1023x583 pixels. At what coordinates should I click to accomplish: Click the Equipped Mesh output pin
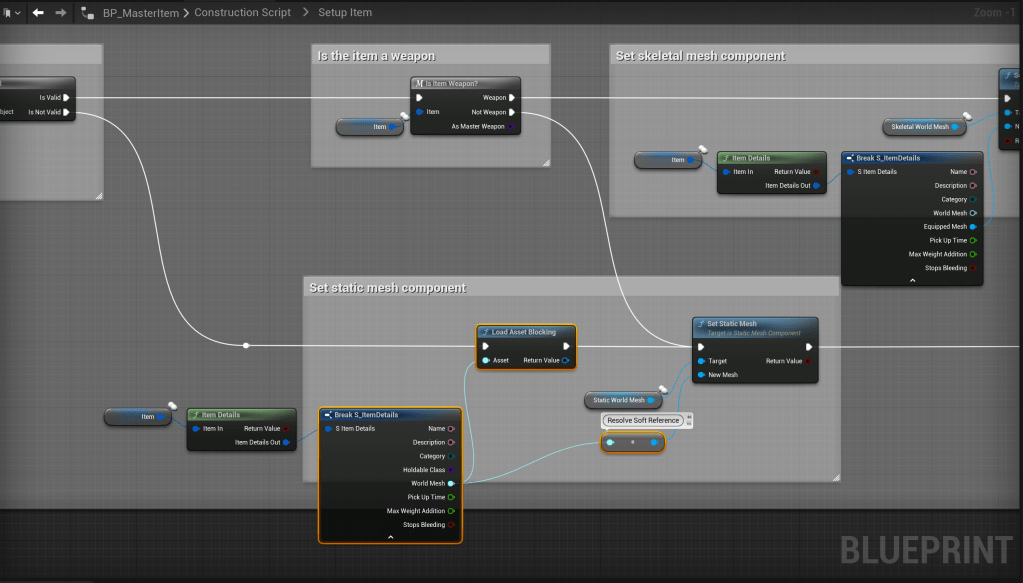pos(973,227)
